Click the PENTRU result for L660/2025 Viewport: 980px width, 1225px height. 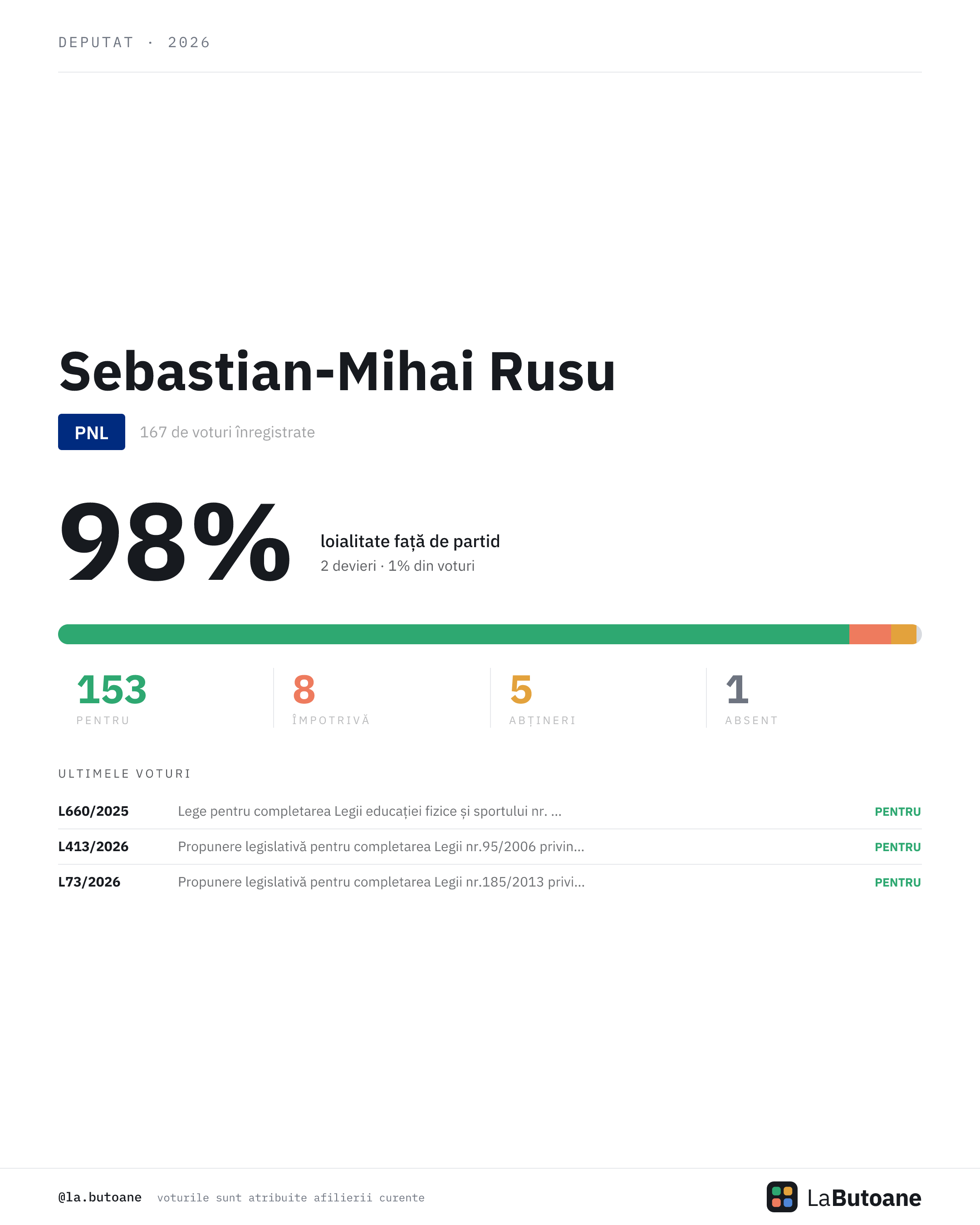pyautogui.click(x=897, y=811)
